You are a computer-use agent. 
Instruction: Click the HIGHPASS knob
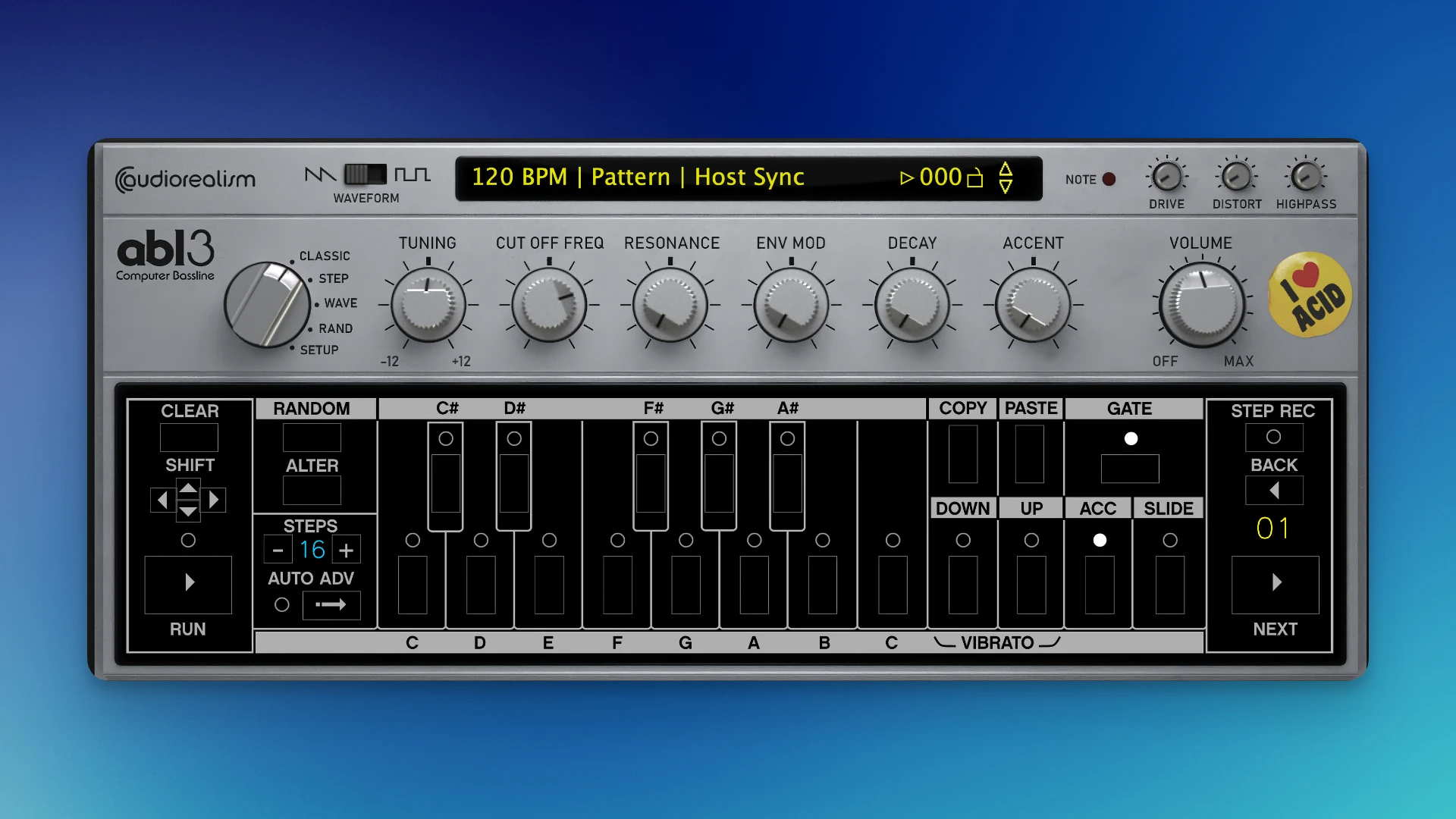tap(1306, 177)
